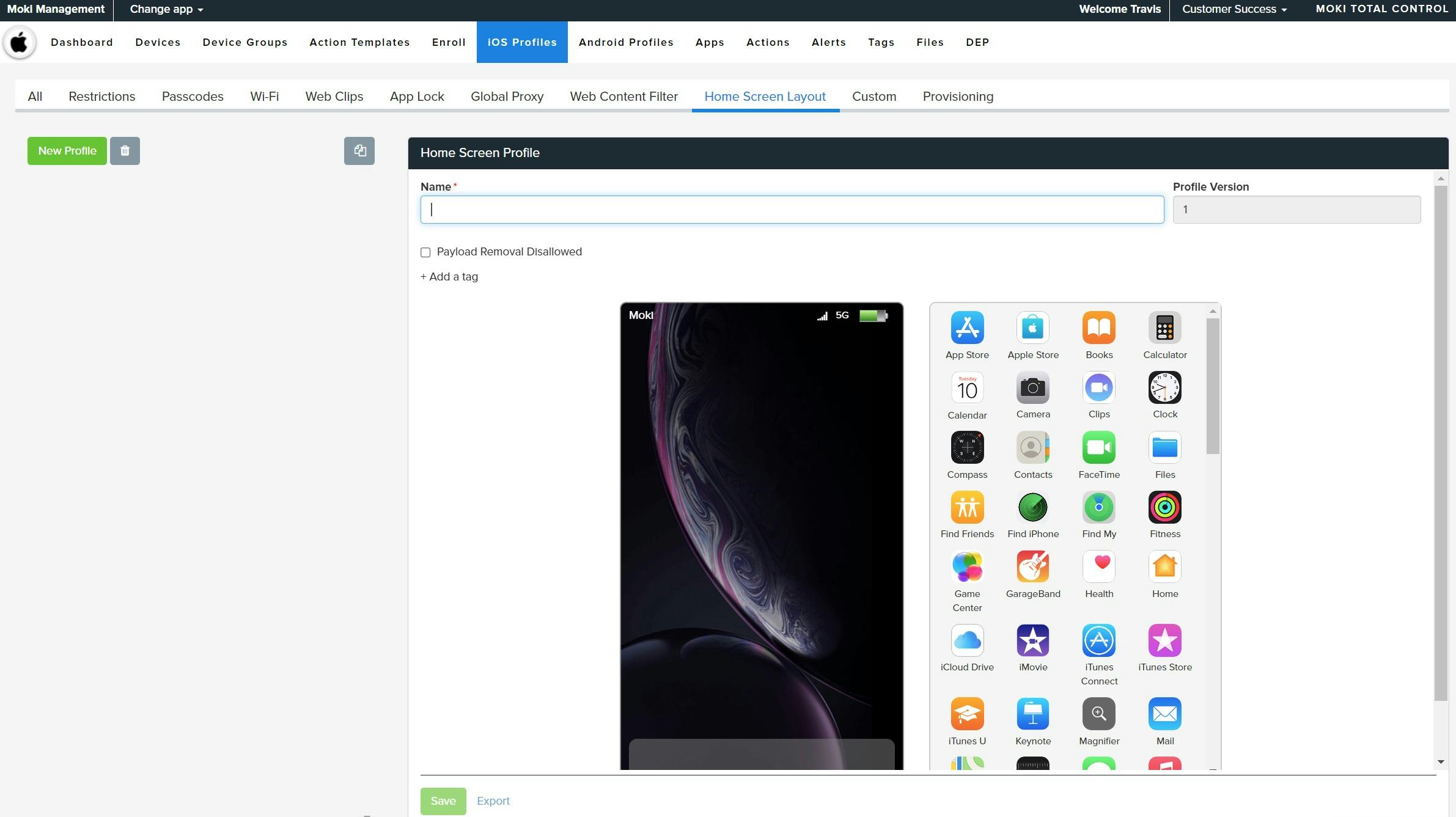Click the Magnifier app icon
The width and height of the screenshot is (1456, 817).
[1098, 714]
